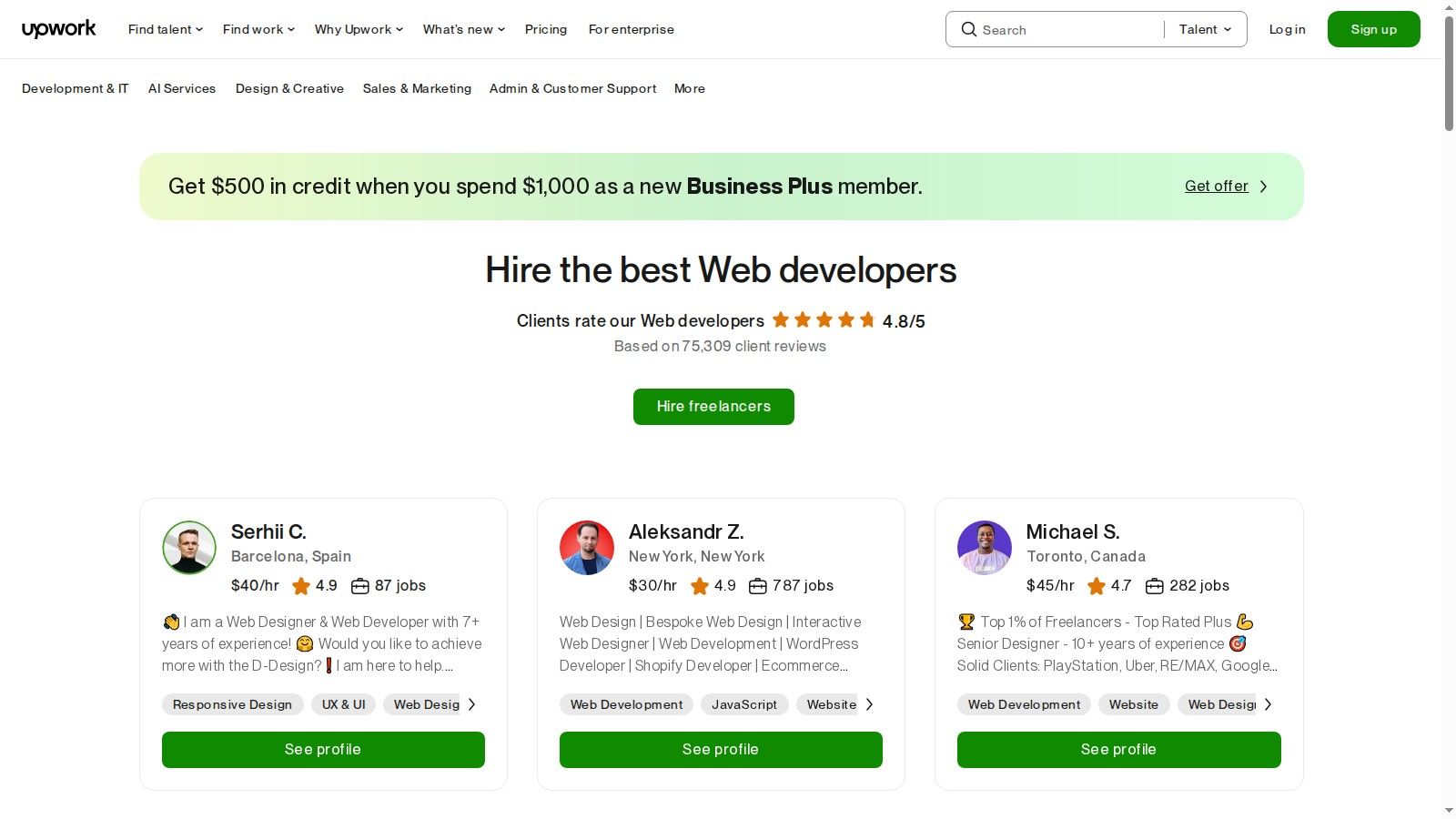Click the chevron after Aleksandr's Website tag
Image resolution: width=1456 pixels, height=819 pixels.
[x=869, y=704]
